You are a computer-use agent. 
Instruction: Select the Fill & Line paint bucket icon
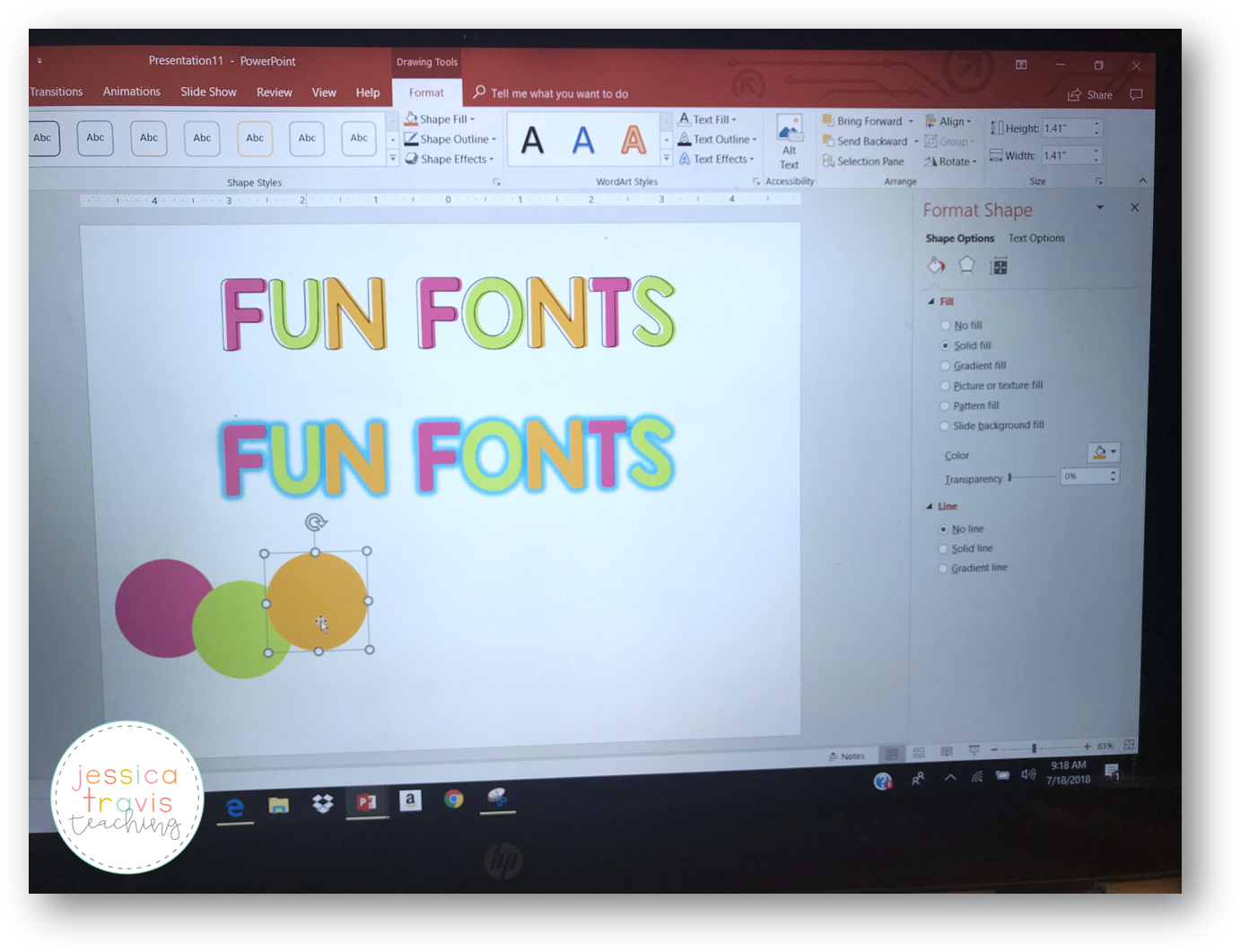(936, 266)
